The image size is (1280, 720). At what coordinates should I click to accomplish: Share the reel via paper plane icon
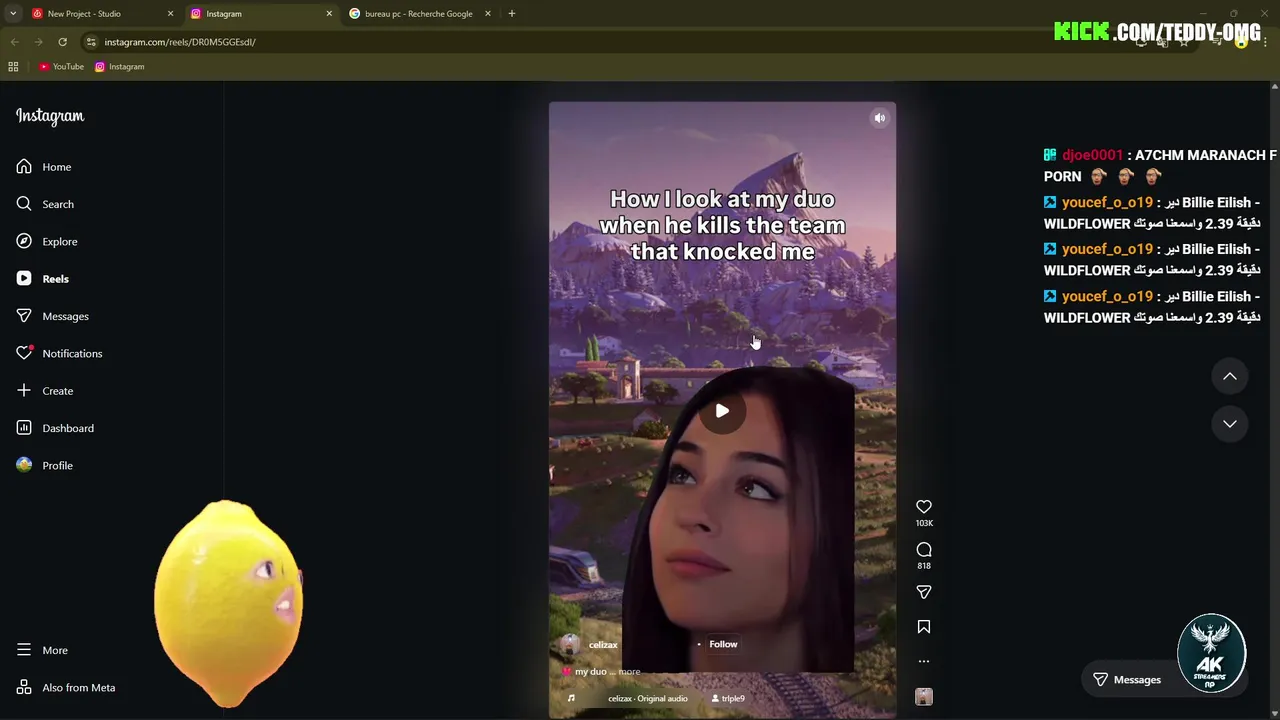tap(924, 592)
